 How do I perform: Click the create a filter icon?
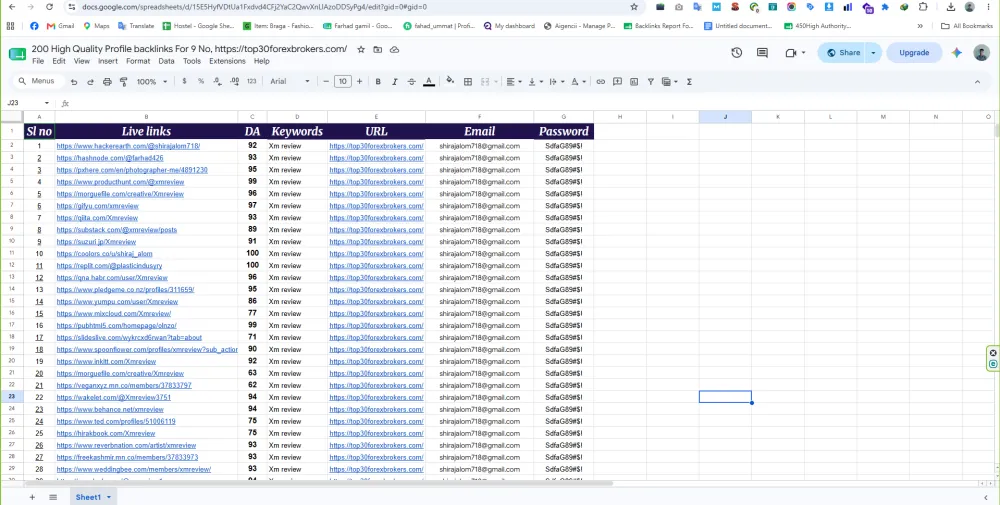click(651, 82)
